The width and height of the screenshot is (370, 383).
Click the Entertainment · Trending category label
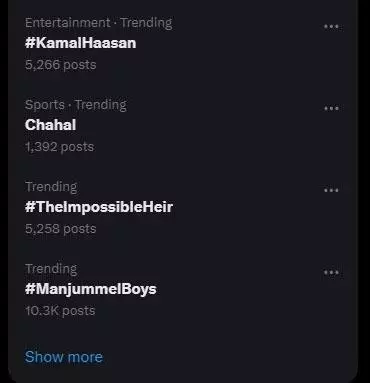(99, 23)
